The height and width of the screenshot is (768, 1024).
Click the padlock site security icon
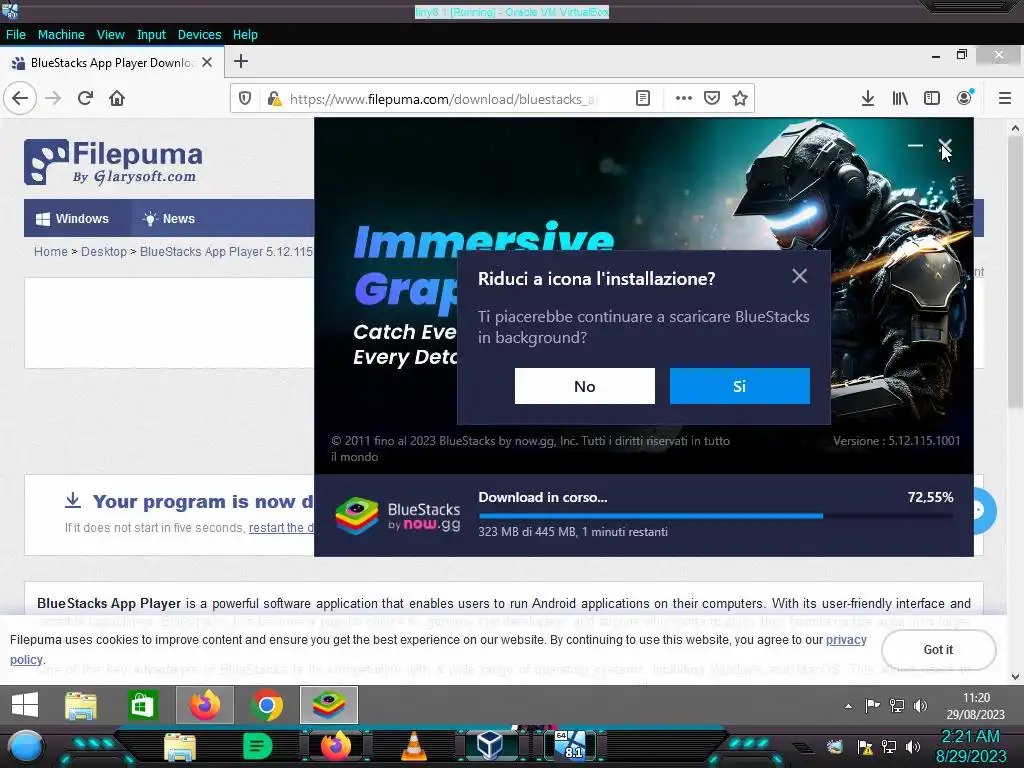274,98
